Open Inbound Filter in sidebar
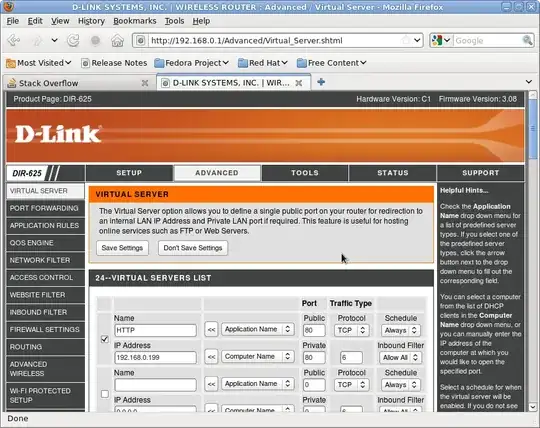 tap(45, 312)
